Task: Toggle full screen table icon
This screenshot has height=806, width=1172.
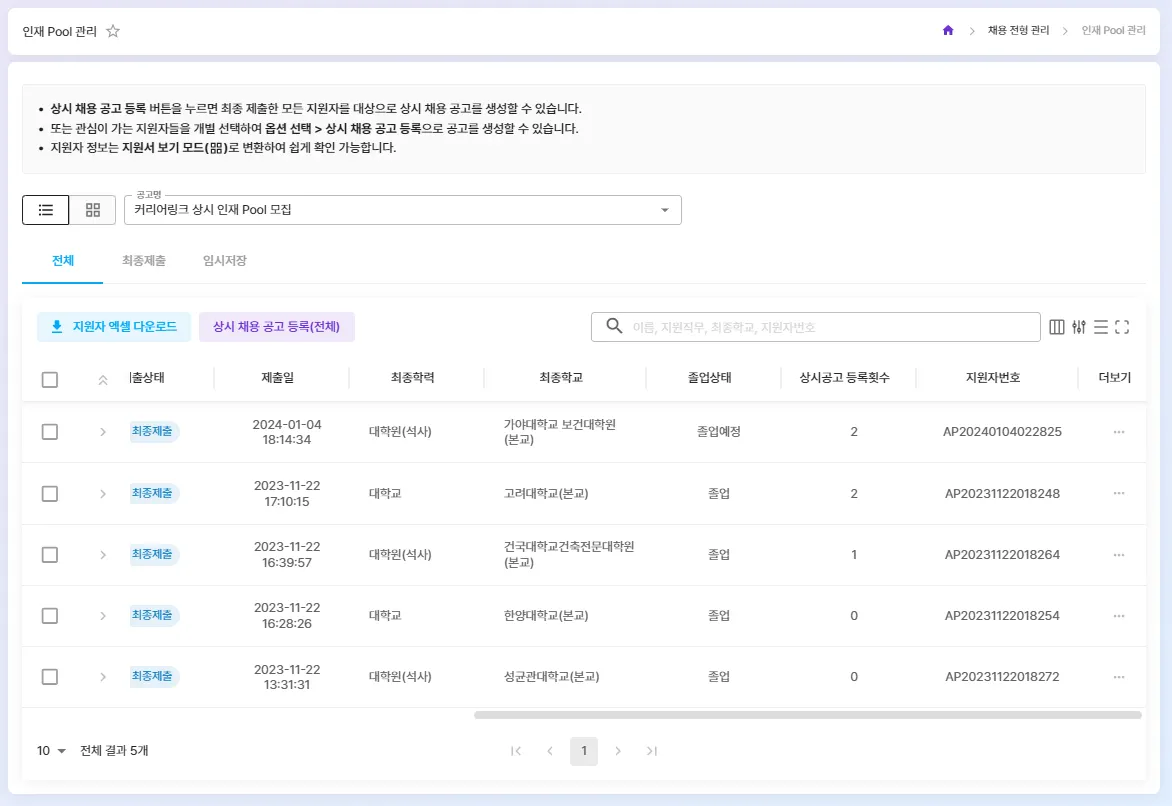Action: [x=1122, y=327]
